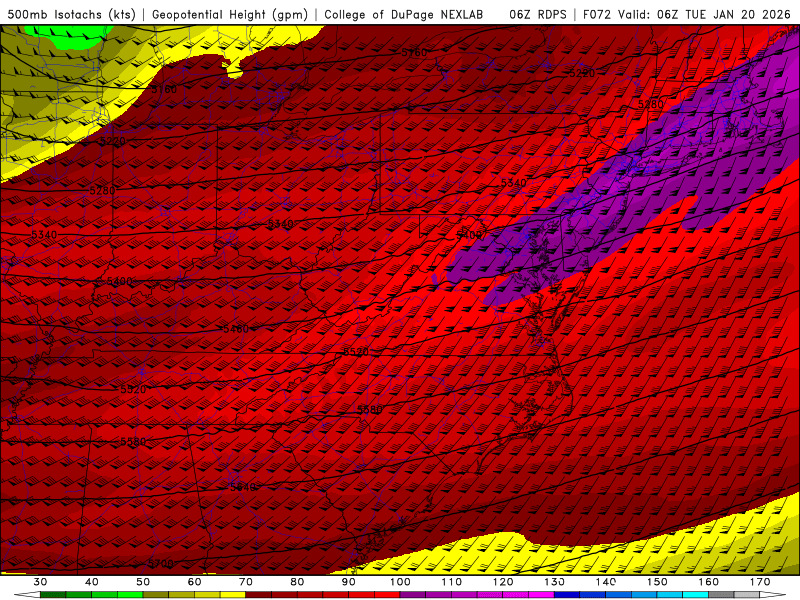This screenshot has height=600, width=800.
Task: Click the 40 value on the color scale
Action: coord(92,582)
